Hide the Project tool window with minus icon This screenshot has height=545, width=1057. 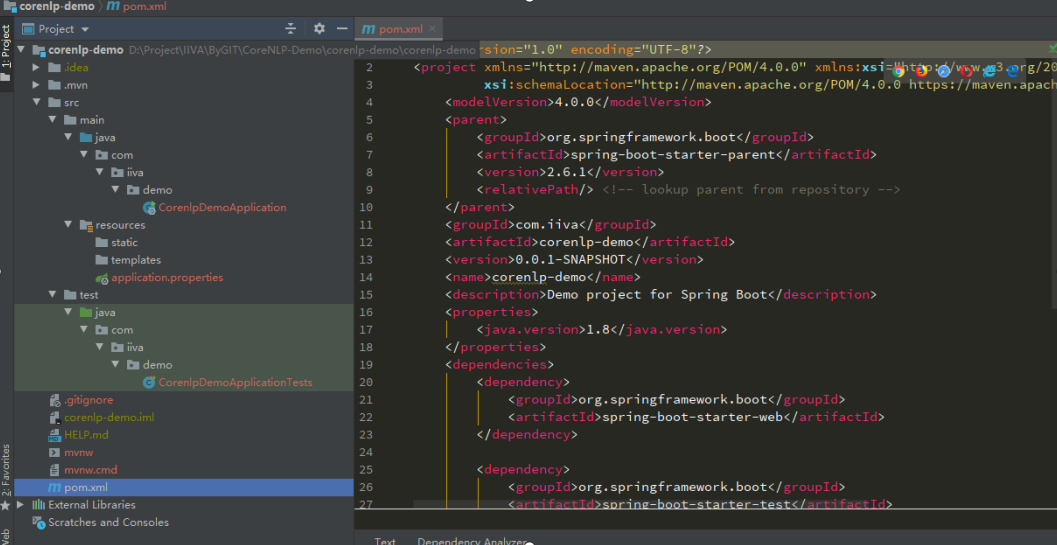[x=342, y=29]
